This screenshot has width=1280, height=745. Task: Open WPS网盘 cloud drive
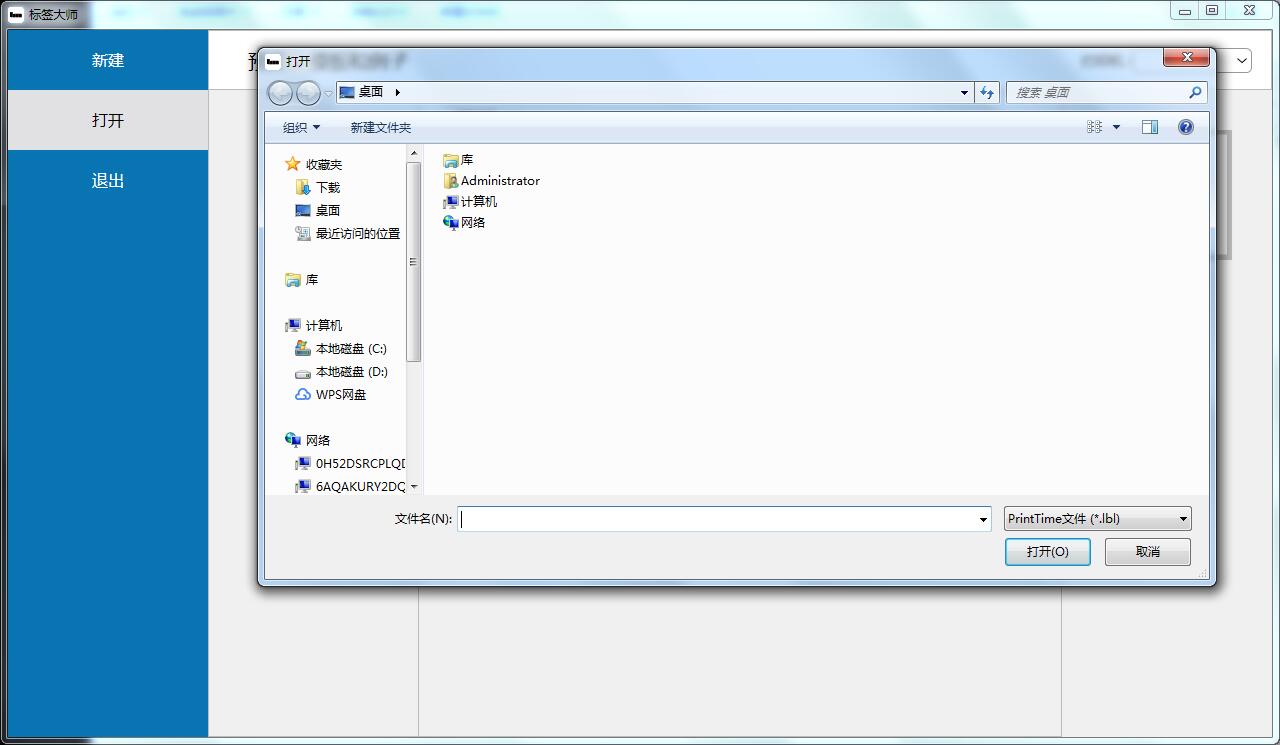[340, 395]
